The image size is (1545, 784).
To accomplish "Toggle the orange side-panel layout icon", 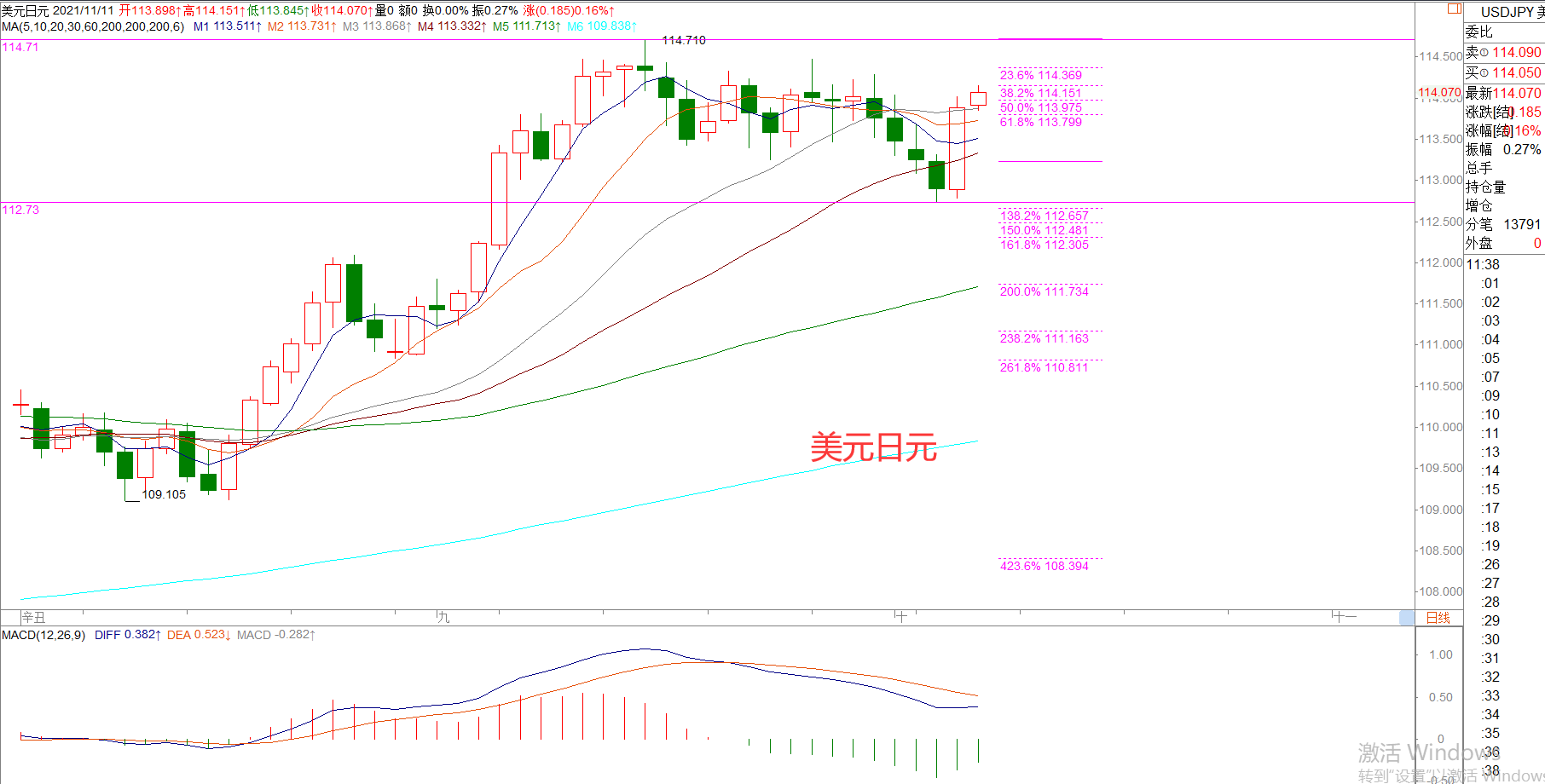I will [x=1455, y=9].
